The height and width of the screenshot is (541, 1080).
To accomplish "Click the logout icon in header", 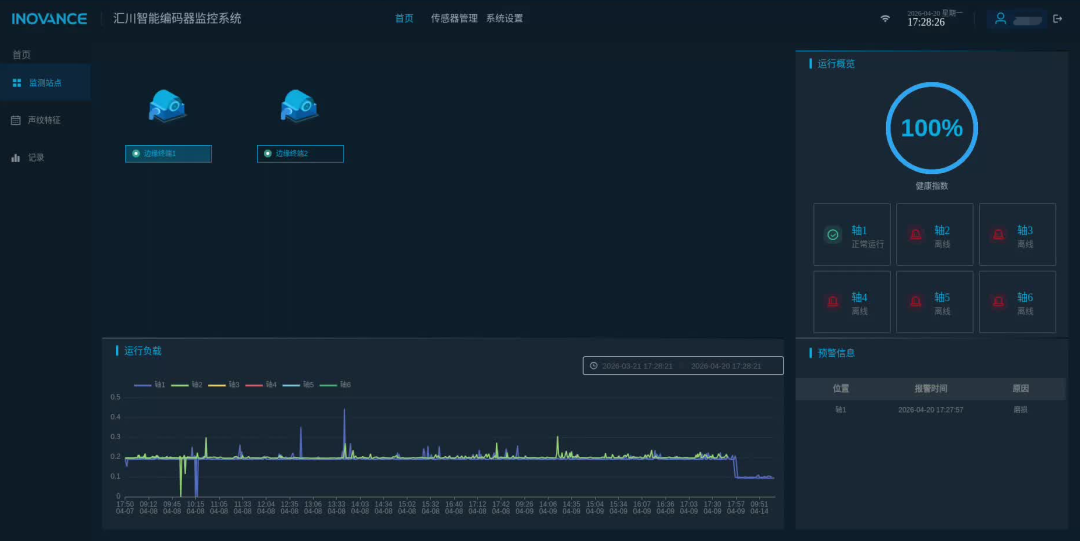I will pyautogui.click(x=1058, y=19).
